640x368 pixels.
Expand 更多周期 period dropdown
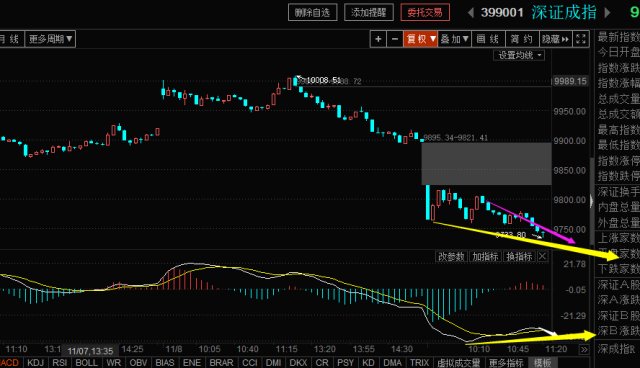[50, 39]
